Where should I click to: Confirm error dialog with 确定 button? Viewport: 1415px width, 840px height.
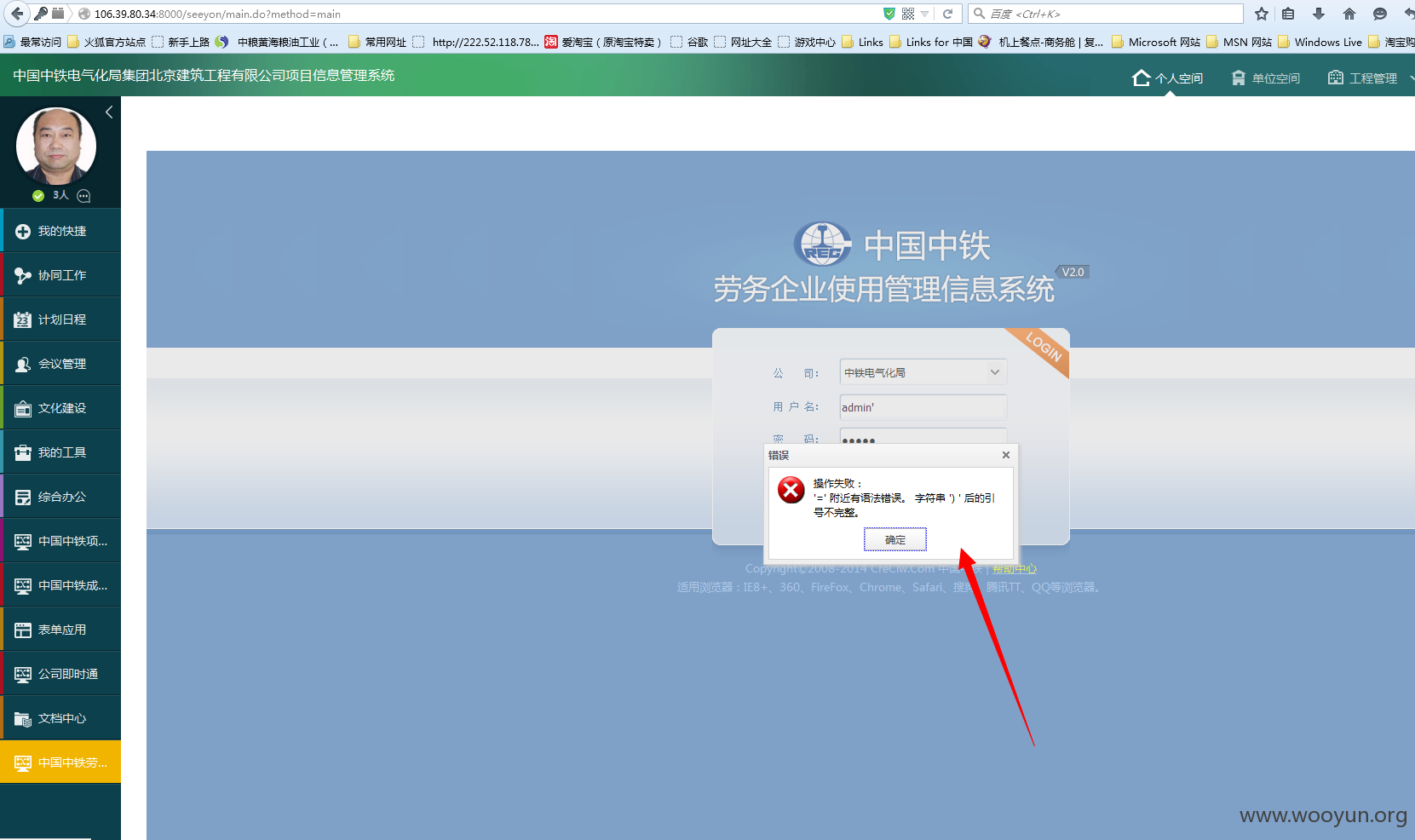pyautogui.click(x=894, y=539)
